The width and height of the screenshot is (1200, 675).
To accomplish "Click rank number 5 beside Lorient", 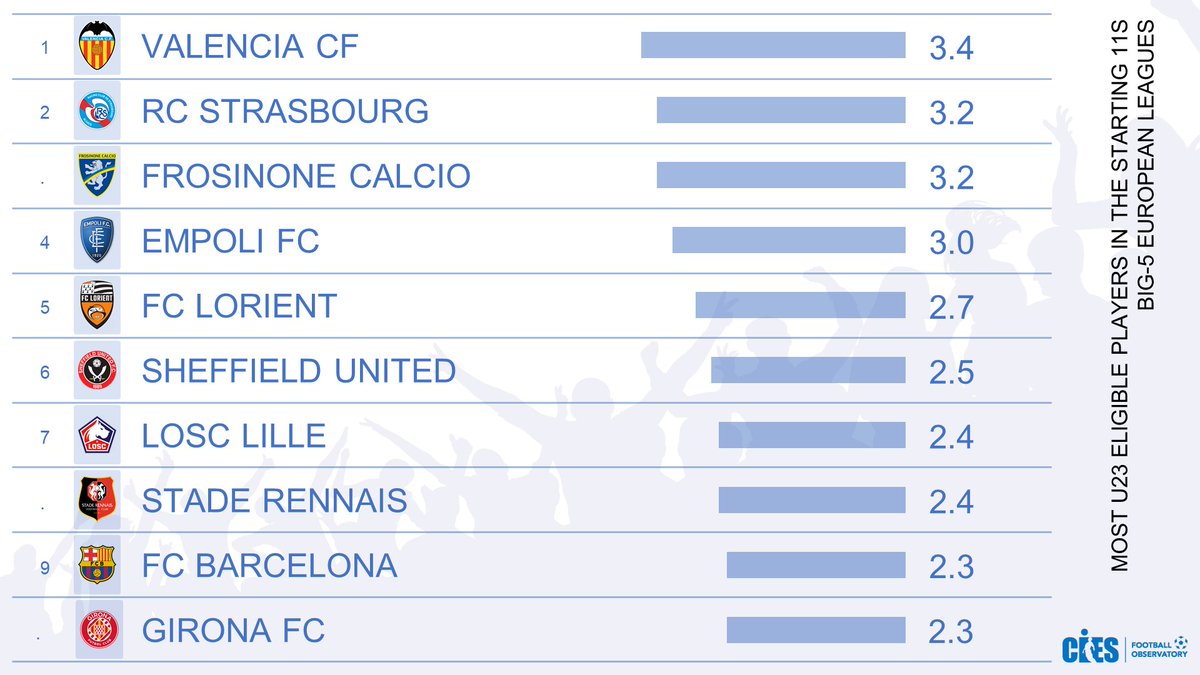I will (44, 307).
